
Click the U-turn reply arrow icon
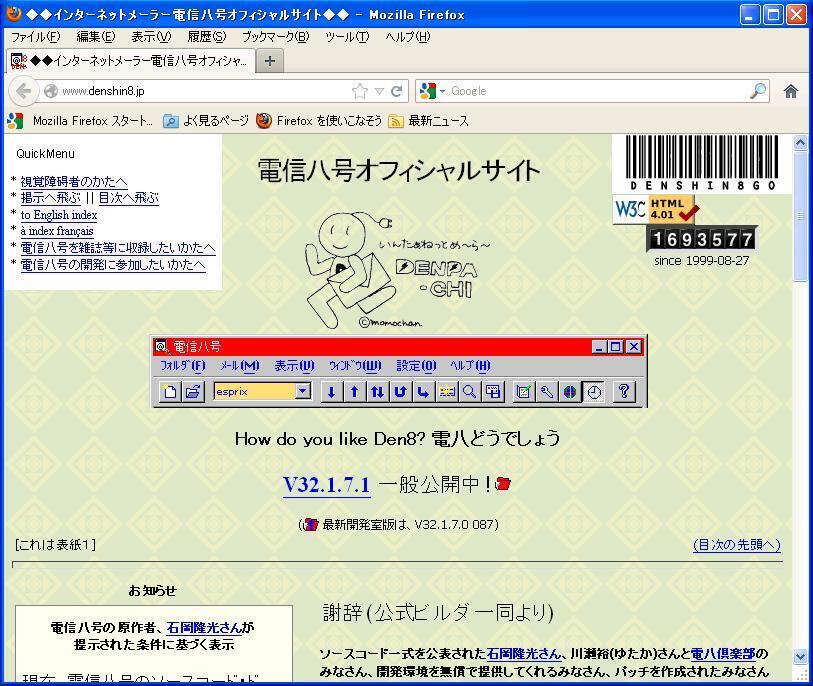[400, 391]
